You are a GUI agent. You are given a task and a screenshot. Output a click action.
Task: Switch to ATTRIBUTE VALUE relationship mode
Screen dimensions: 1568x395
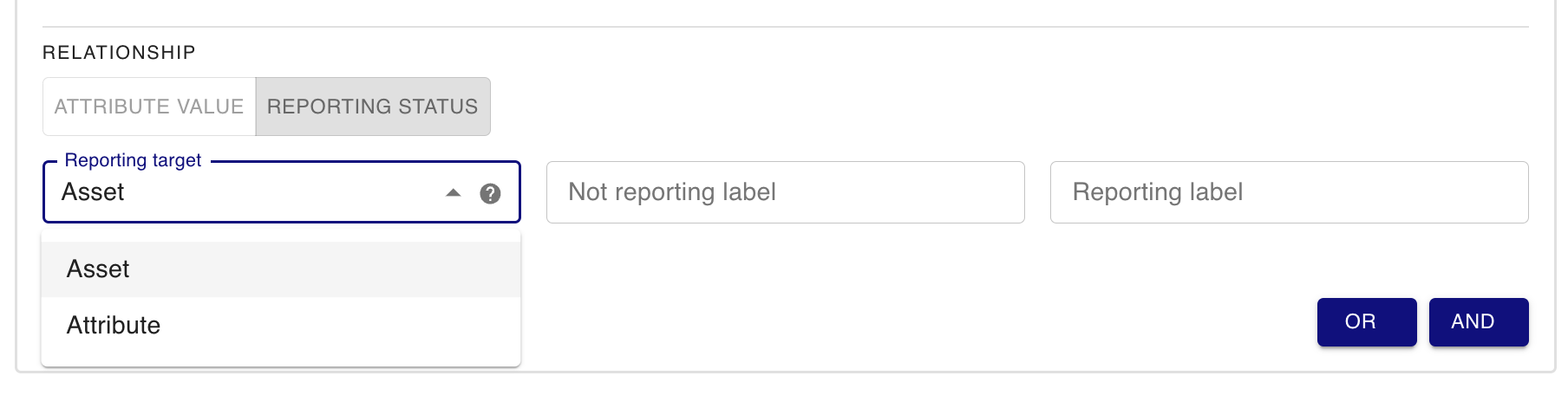[149, 107]
